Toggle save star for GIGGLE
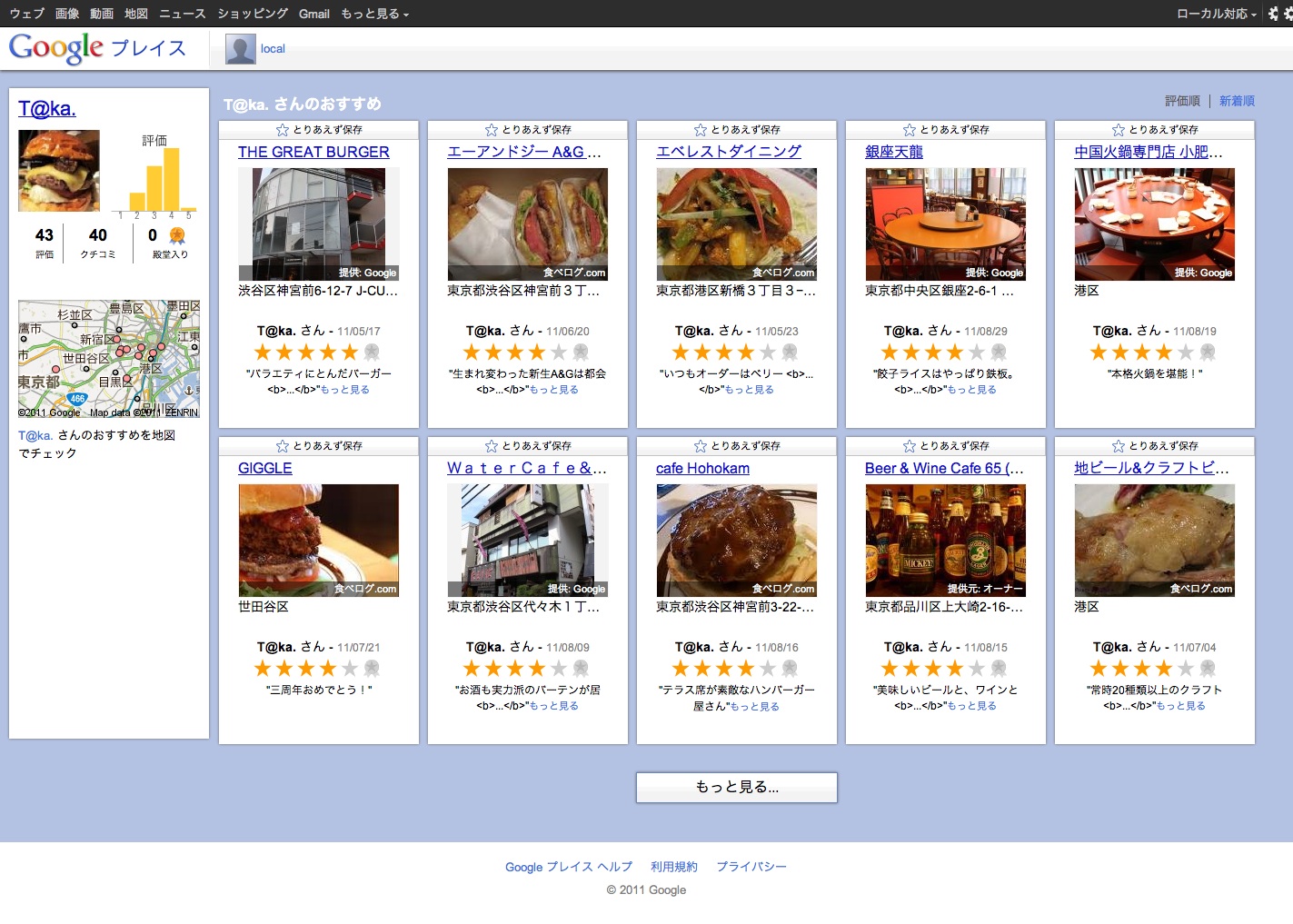Viewport: 1293px width, 924px height. 283,446
